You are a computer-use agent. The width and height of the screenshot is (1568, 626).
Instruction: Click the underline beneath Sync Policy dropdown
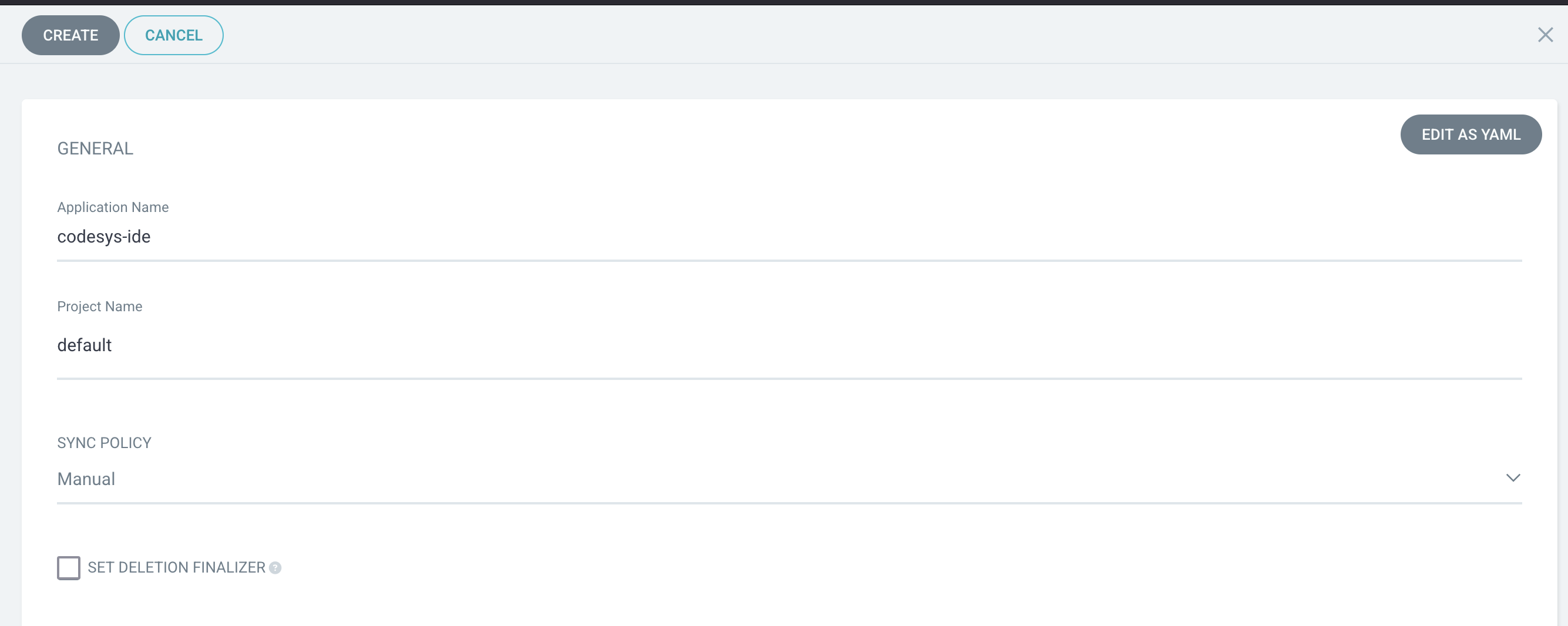click(x=789, y=503)
